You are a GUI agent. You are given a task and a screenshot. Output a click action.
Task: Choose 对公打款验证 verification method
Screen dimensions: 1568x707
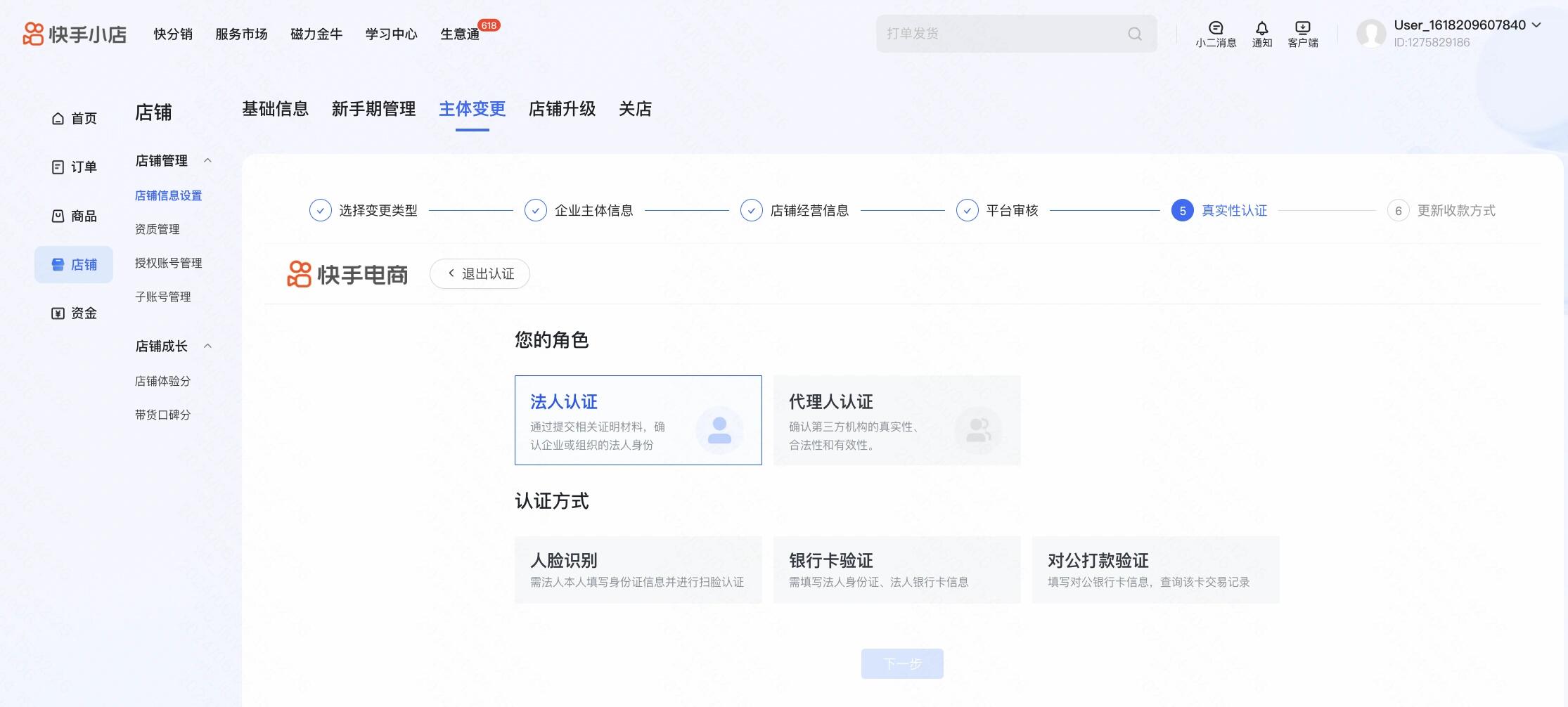pos(1156,570)
